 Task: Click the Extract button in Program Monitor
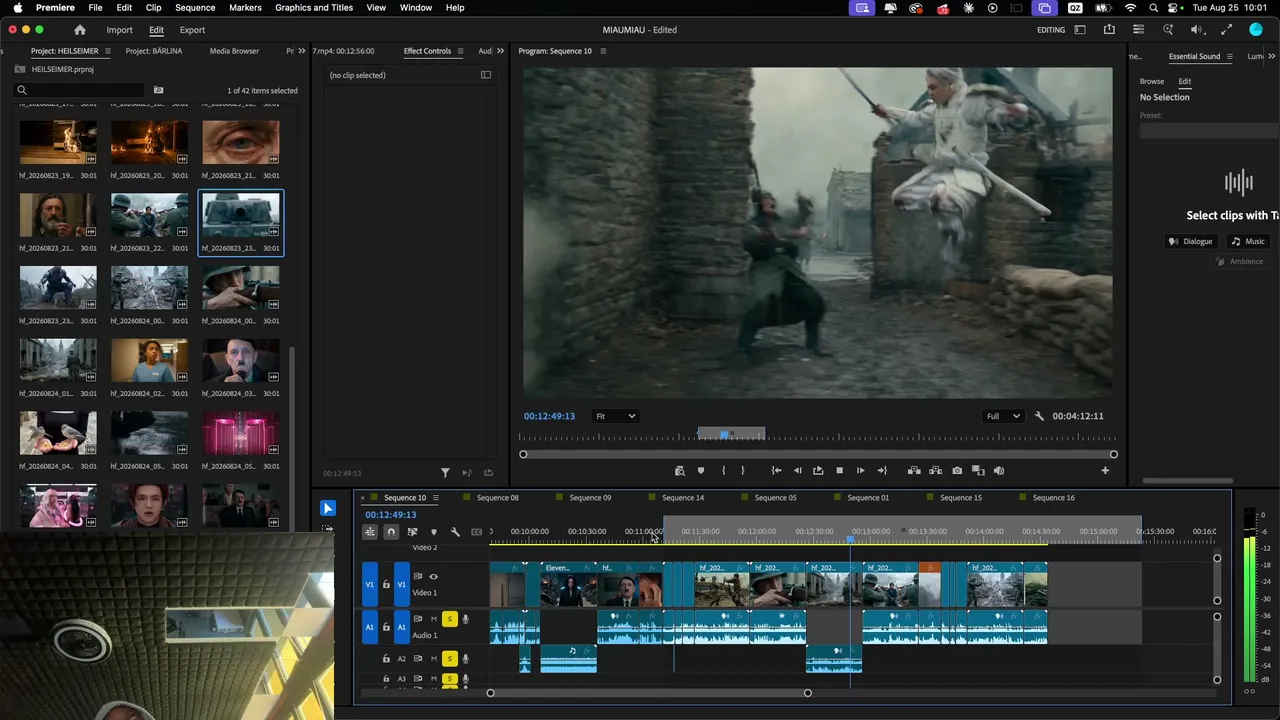pos(935,470)
